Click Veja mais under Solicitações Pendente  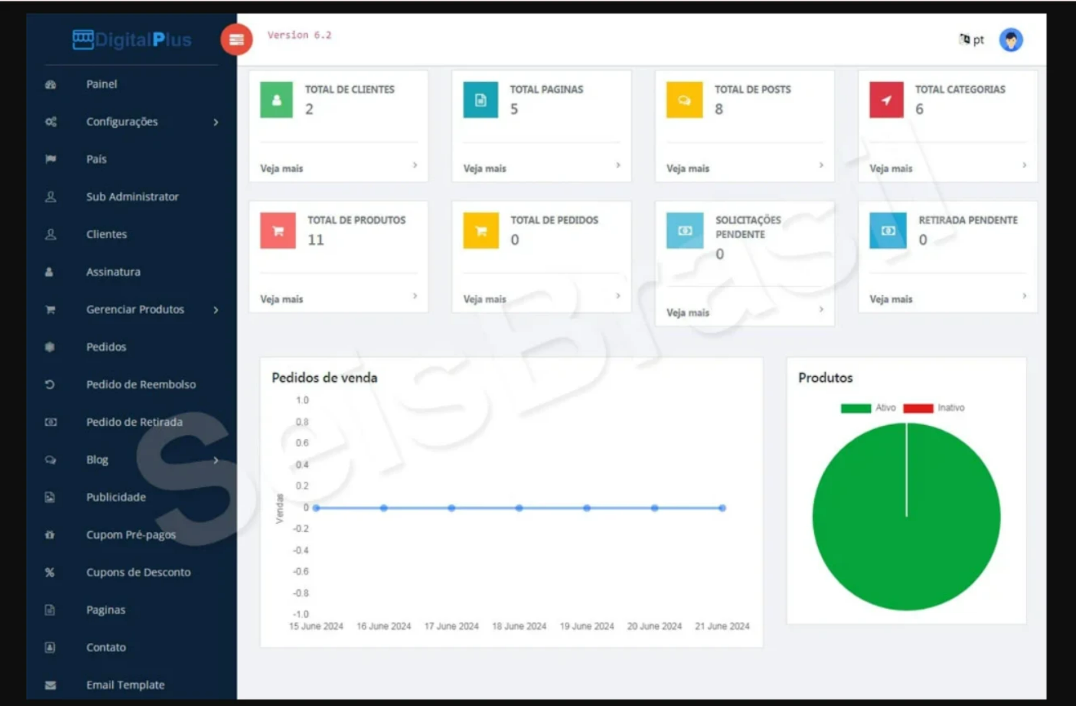point(688,313)
